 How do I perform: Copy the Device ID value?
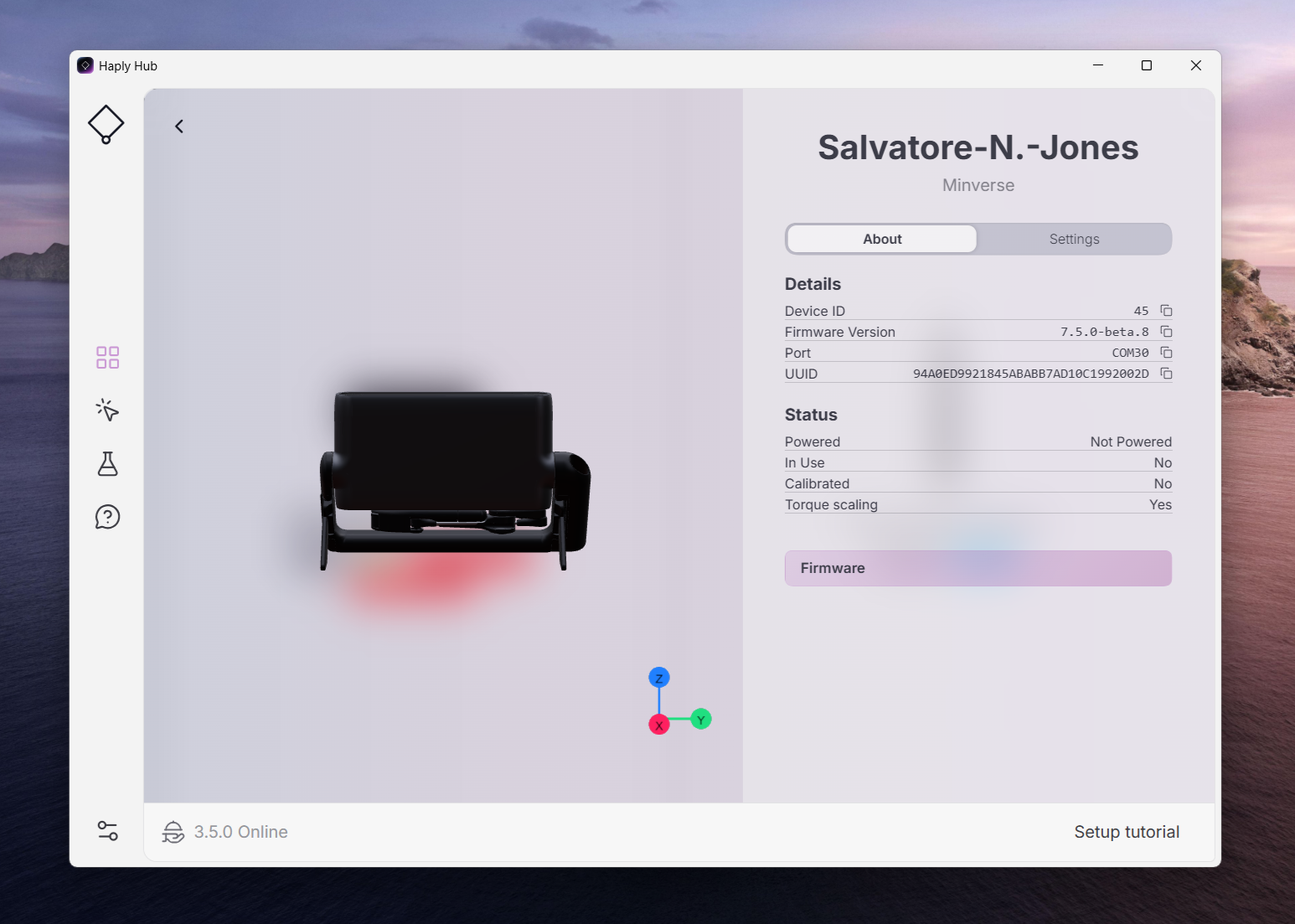click(1166, 311)
